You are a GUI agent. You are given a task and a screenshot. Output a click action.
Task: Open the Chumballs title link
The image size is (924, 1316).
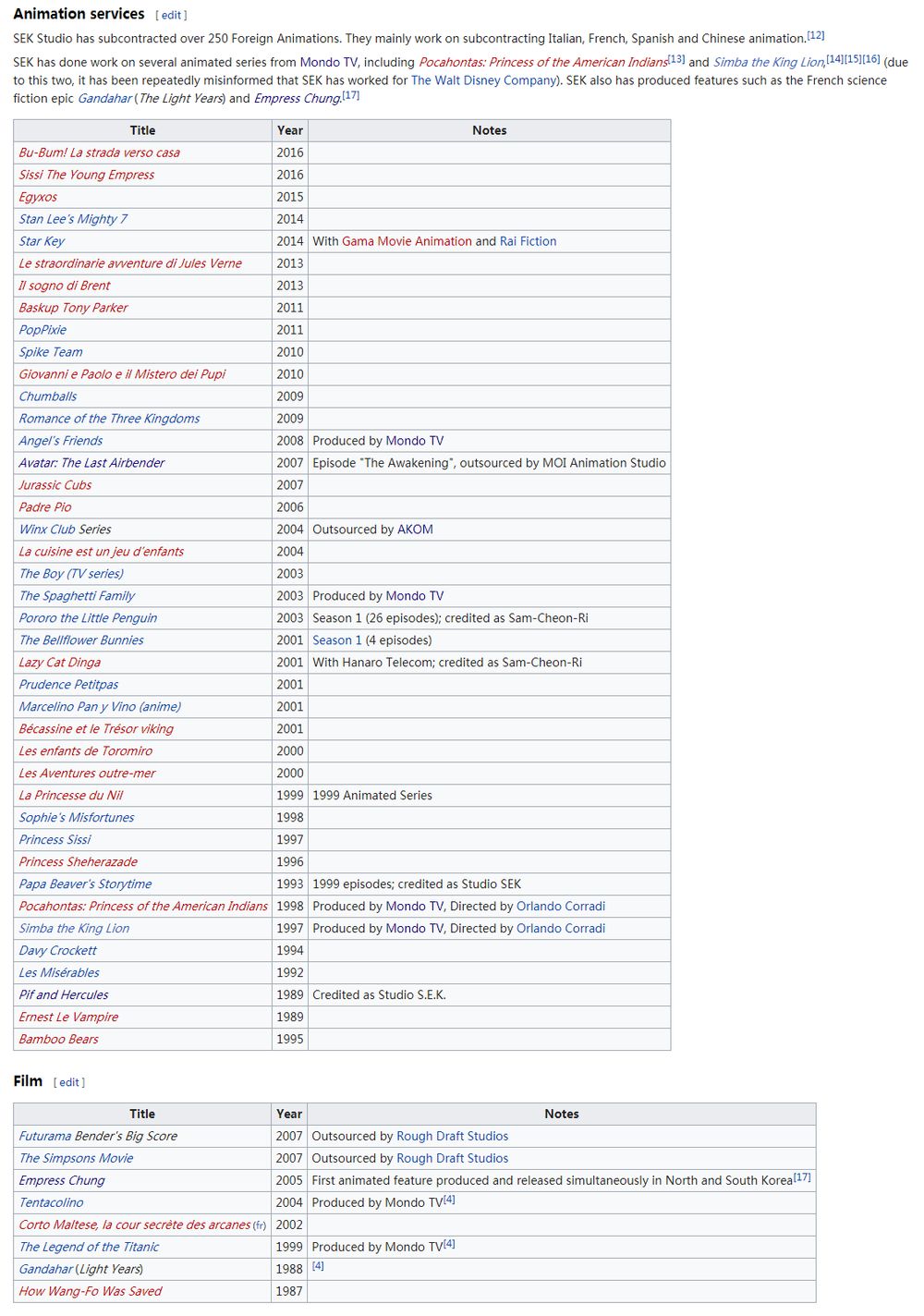(x=48, y=396)
